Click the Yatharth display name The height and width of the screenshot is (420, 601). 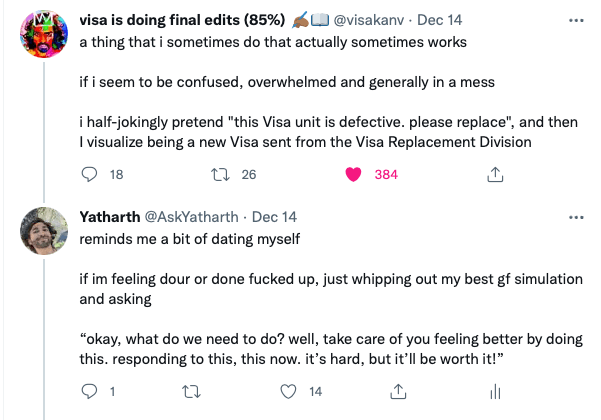pyautogui.click(x=109, y=217)
